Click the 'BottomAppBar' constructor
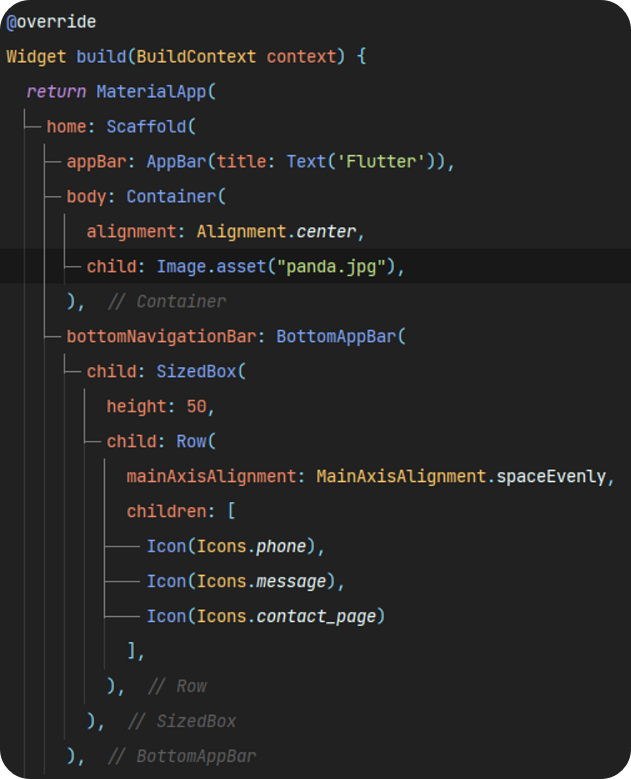This screenshot has height=779, width=631. click(336, 337)
